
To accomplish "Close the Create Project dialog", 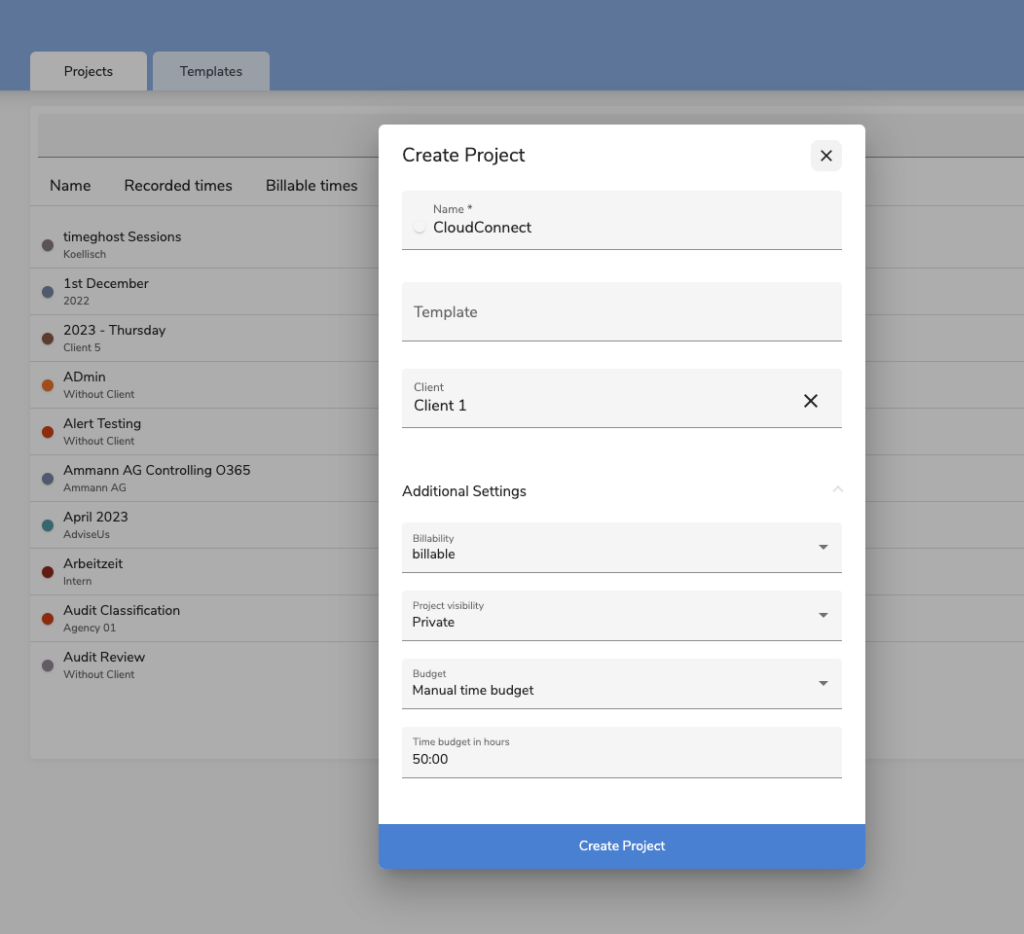I will tap(825, 156).
